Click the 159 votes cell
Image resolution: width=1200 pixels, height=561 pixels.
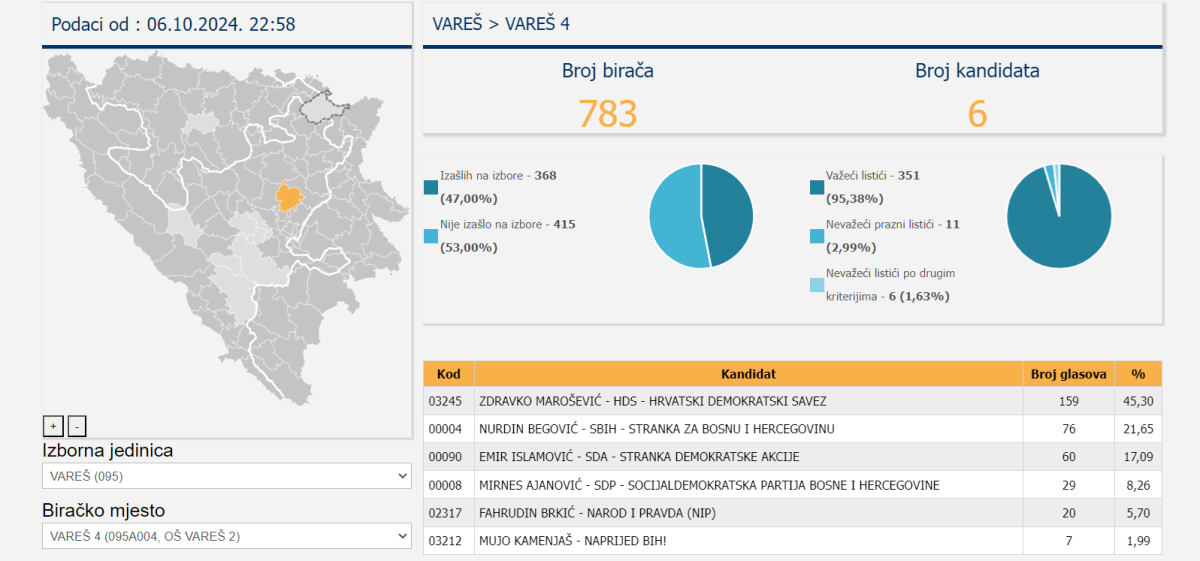1069,401
